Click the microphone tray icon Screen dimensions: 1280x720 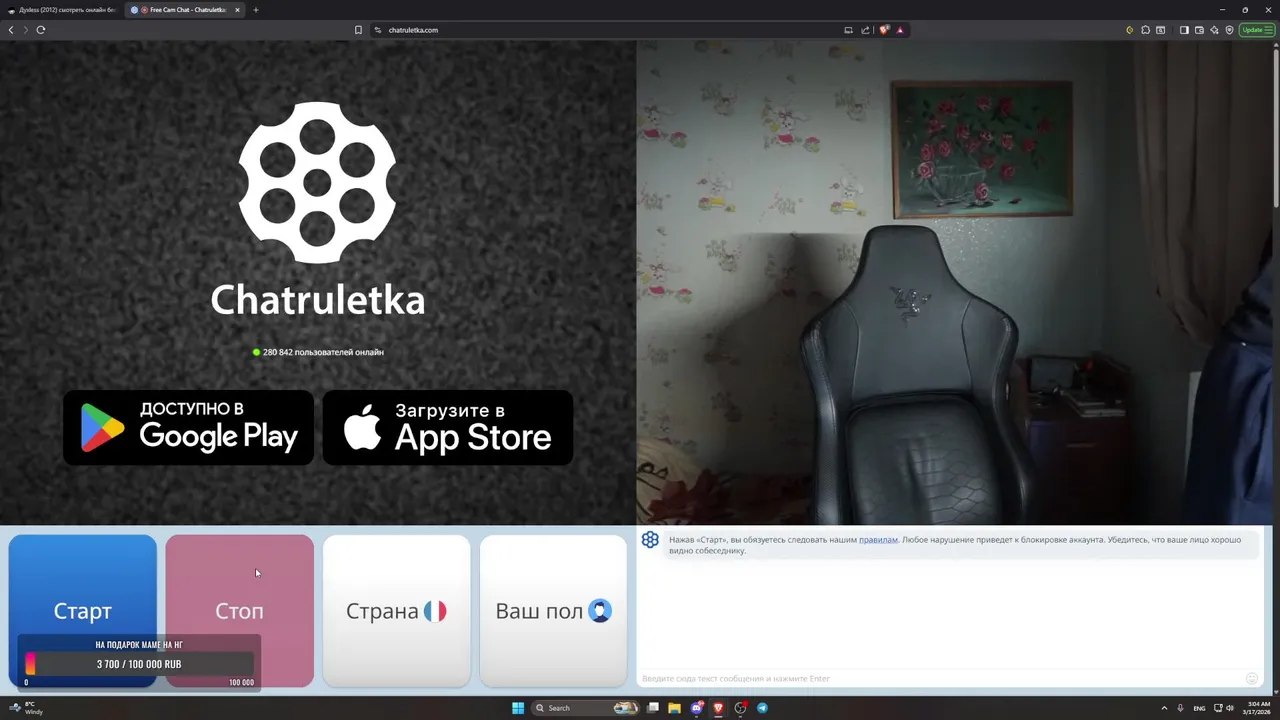point(1181,708)
